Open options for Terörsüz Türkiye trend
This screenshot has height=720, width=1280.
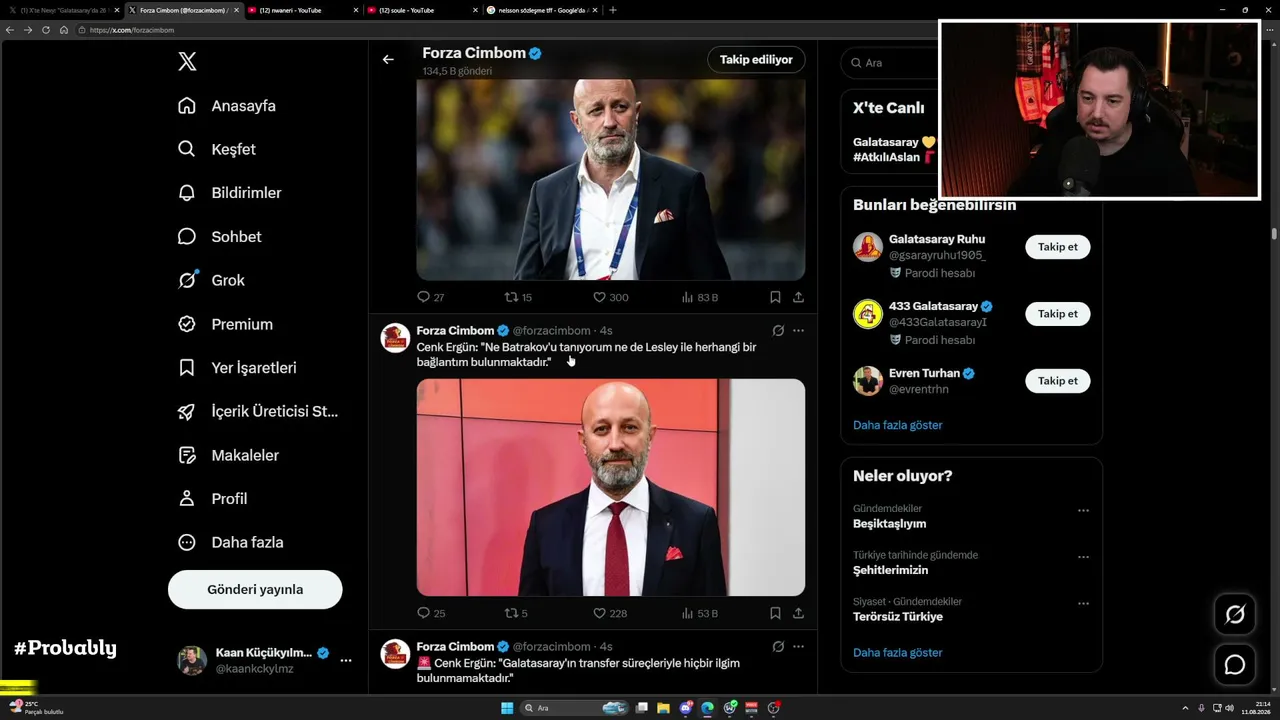tap(1083, 604)
